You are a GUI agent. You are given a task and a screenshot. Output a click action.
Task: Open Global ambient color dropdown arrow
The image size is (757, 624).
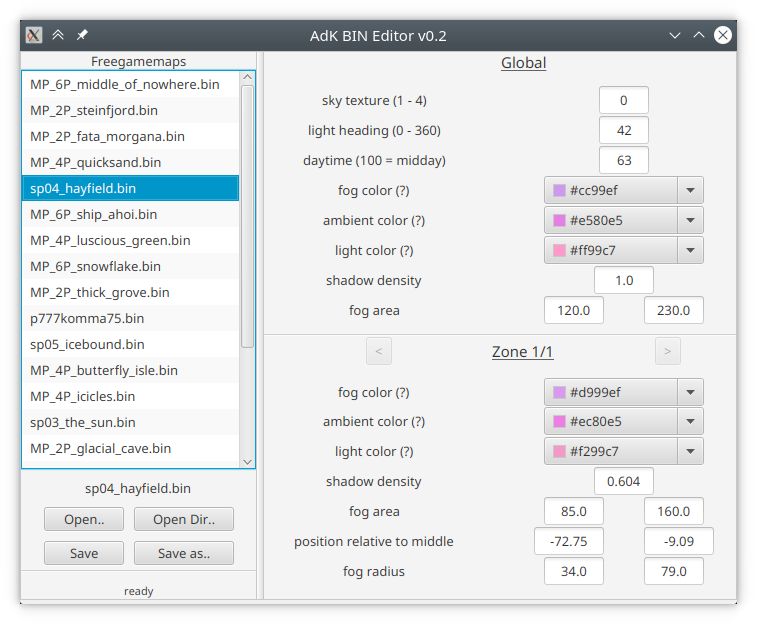(x=690, y=221)
